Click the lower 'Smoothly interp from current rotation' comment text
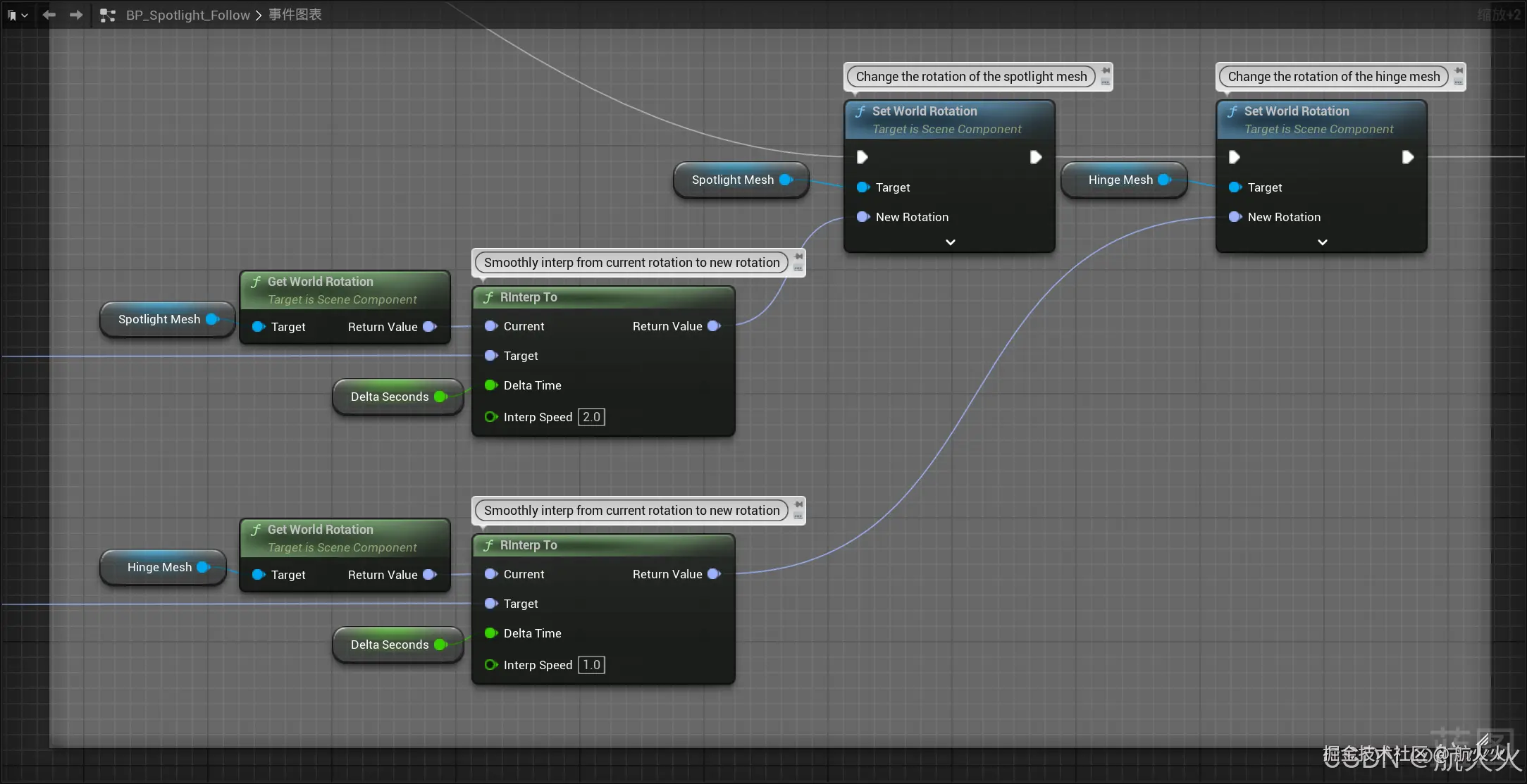 pyautogui.click(x=631, y=511)
